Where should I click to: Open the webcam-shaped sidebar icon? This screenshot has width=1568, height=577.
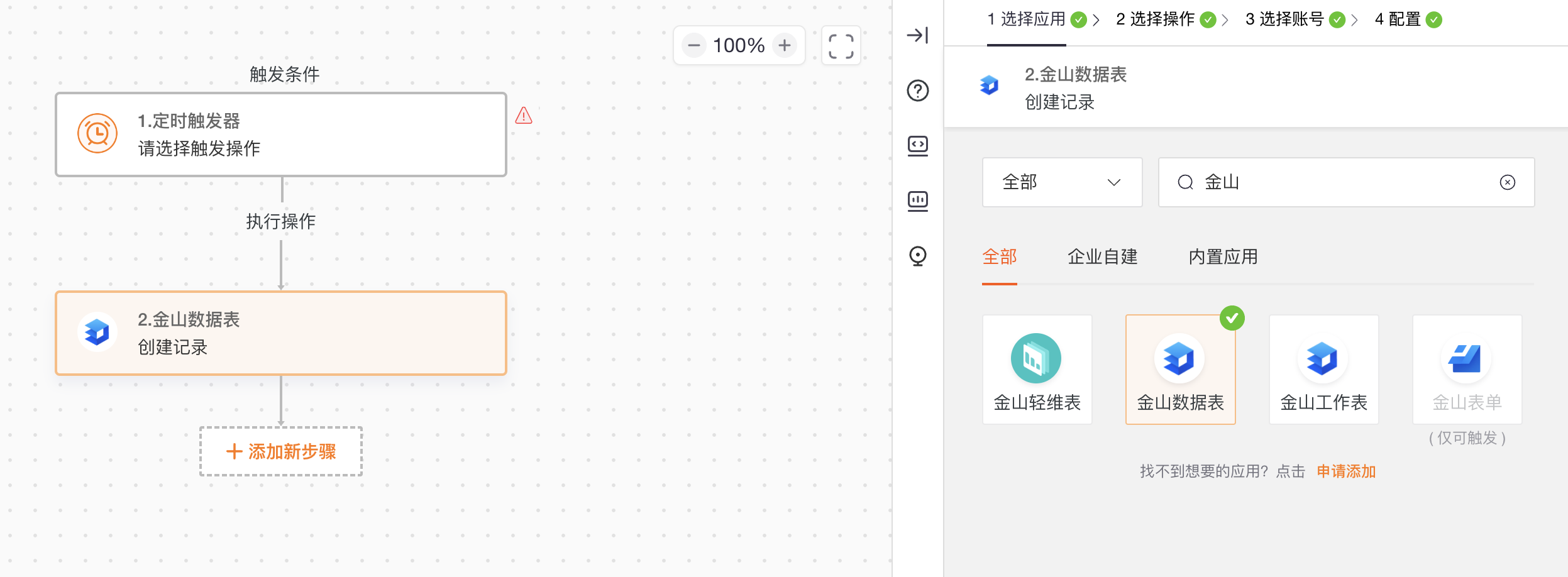917,256
